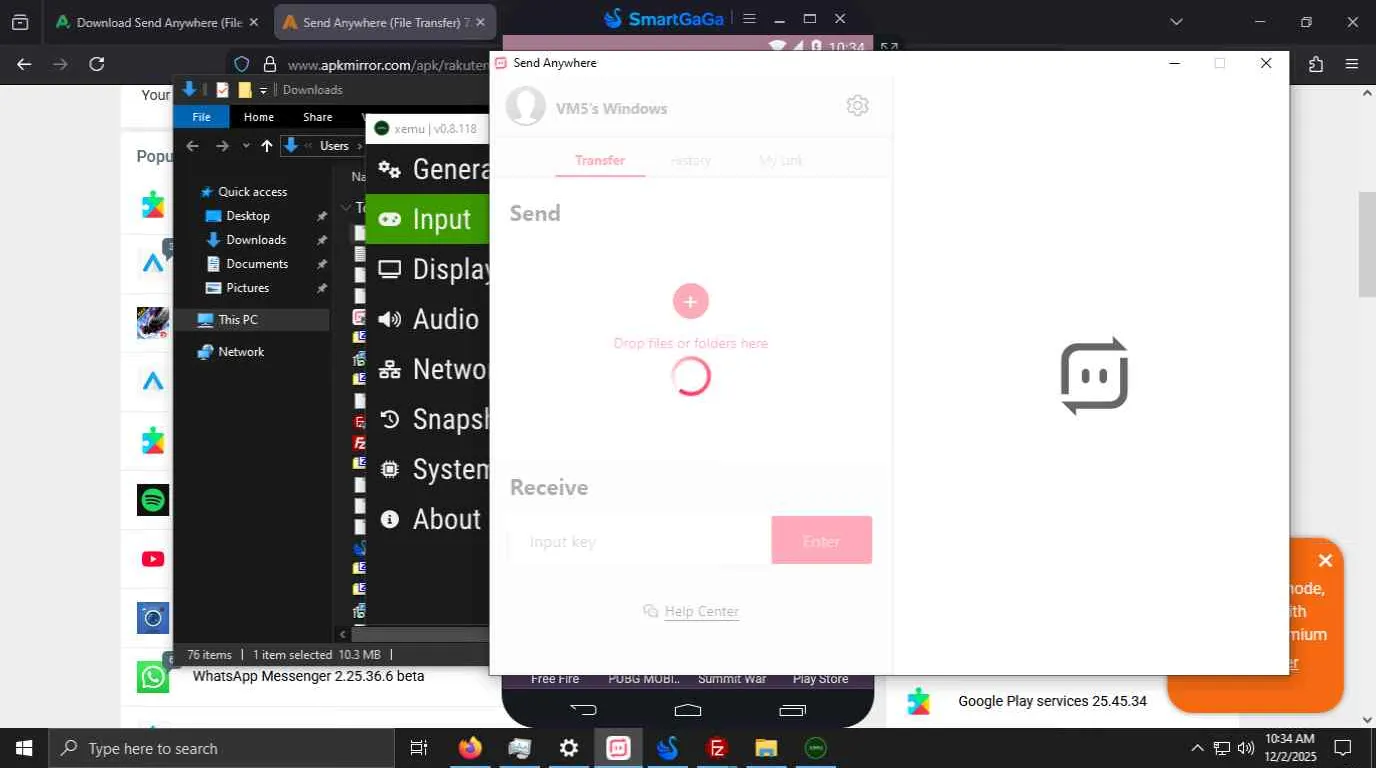1376x768 pixels.
Task: Open the History tab in Send Anywhere
Action: pos(690,160)
